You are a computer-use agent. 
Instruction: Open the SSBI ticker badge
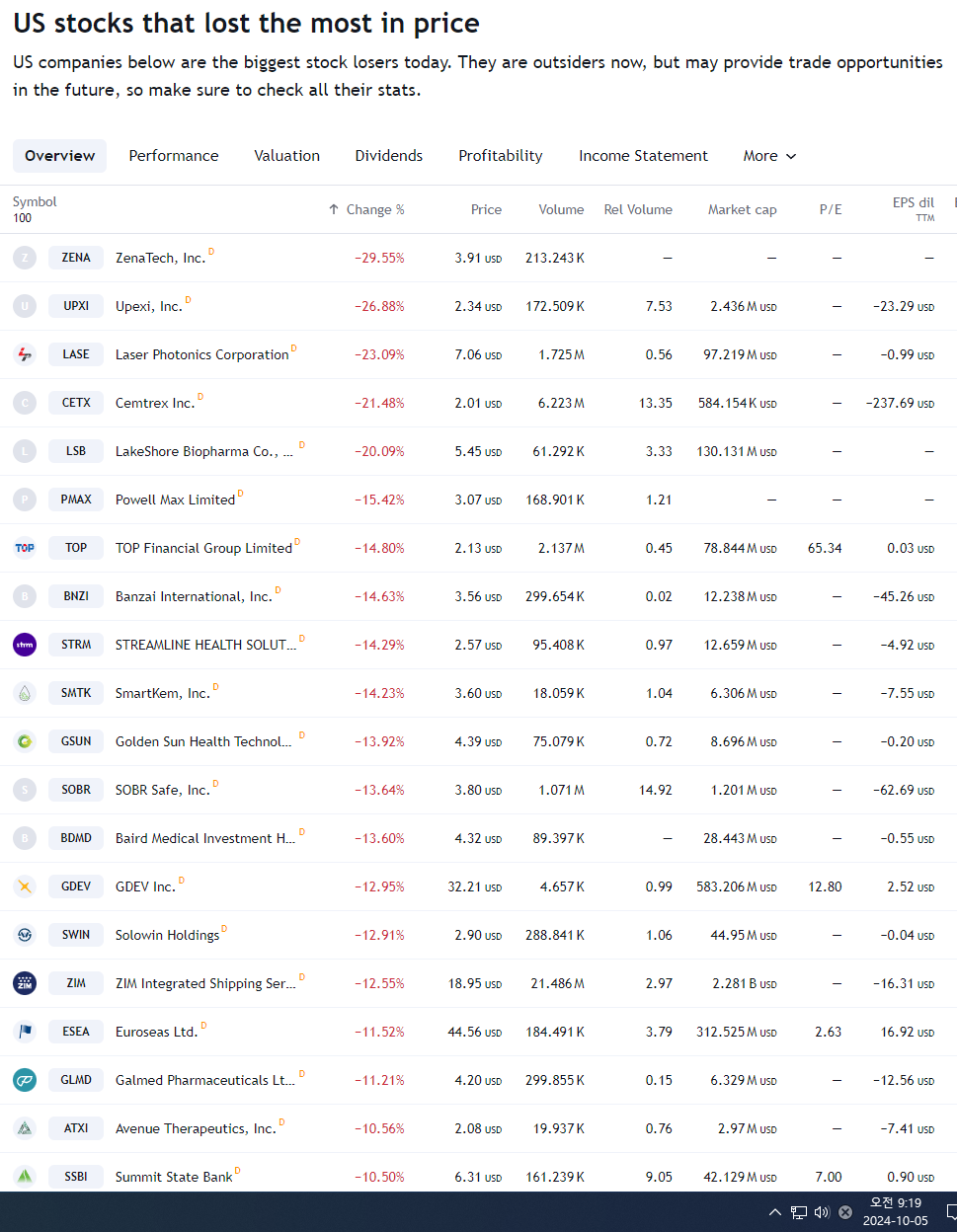[x=76, y=1177]
